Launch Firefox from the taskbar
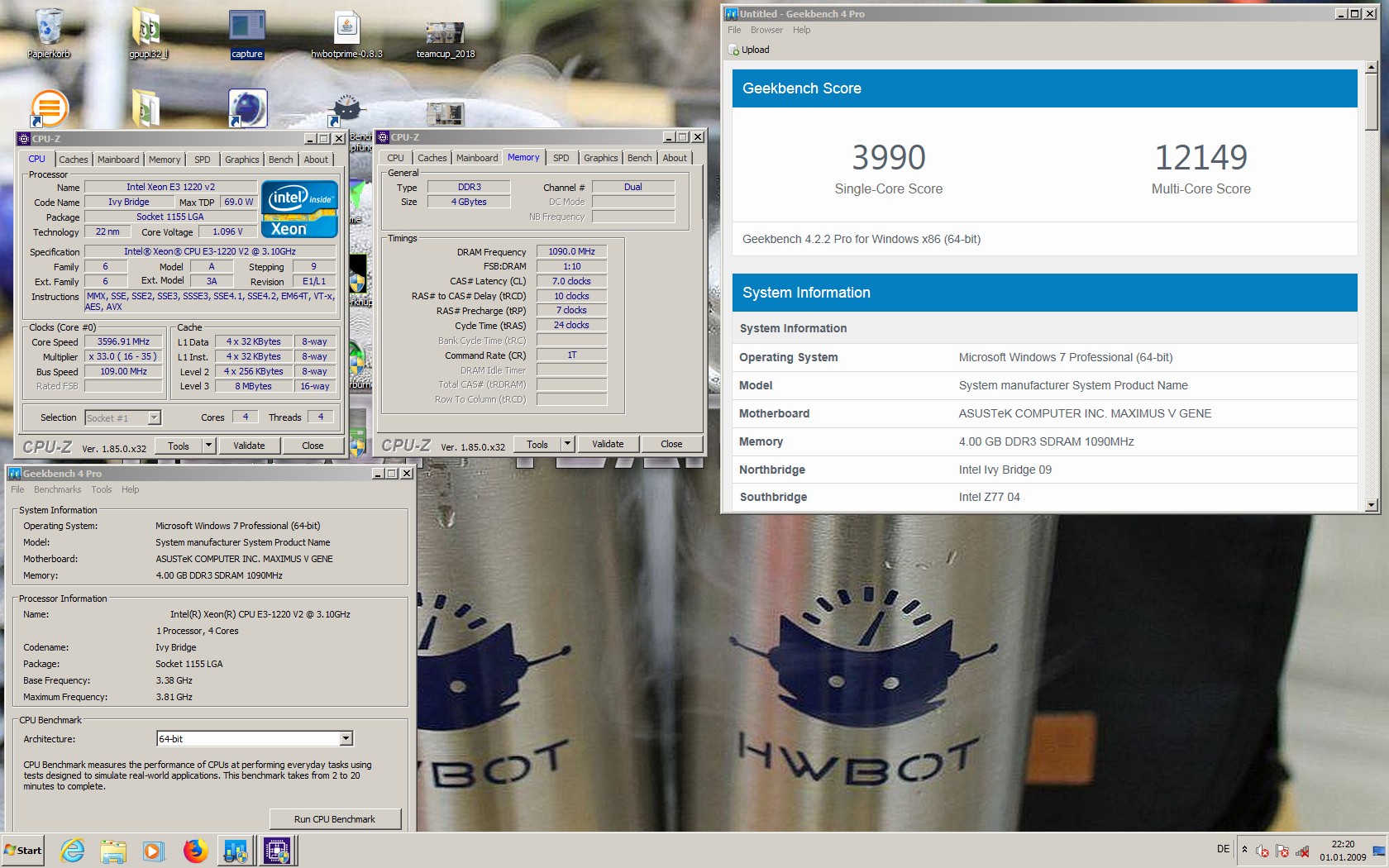This screenshot has height=868, width=1389. click(x=195, y=850)
